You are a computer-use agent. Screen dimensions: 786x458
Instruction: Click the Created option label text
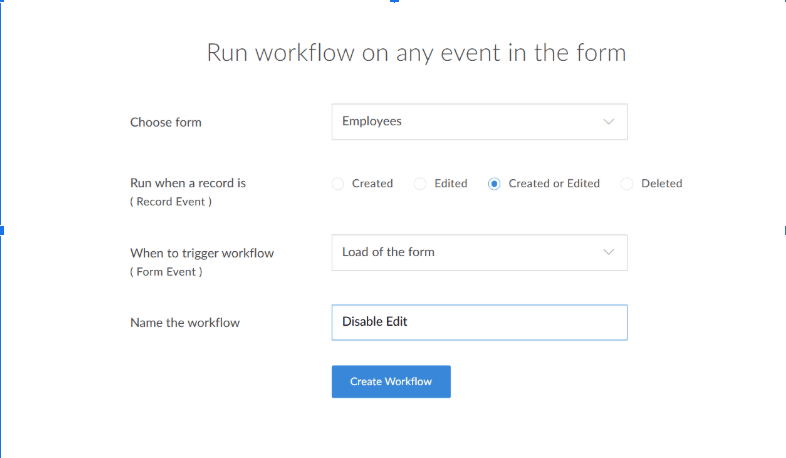tap(372, 184)
